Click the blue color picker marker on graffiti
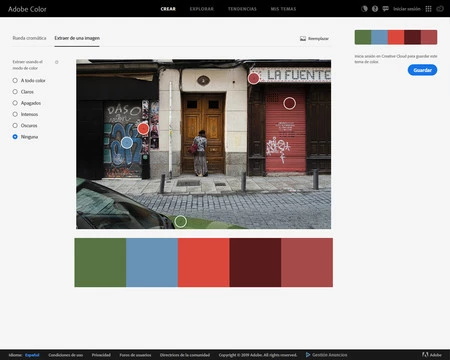This screenshot has height=360, width=450. (x=127, y=143)
